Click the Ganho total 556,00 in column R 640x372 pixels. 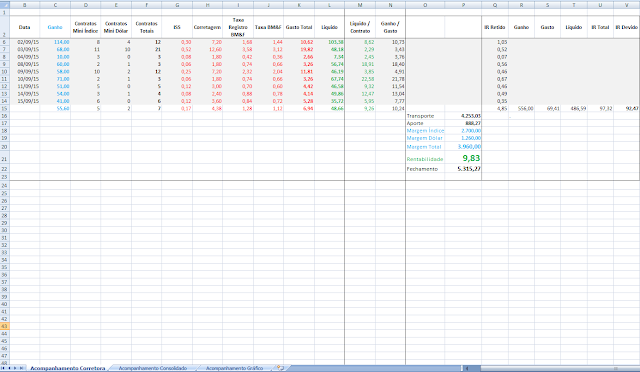(x=521, y=109)
